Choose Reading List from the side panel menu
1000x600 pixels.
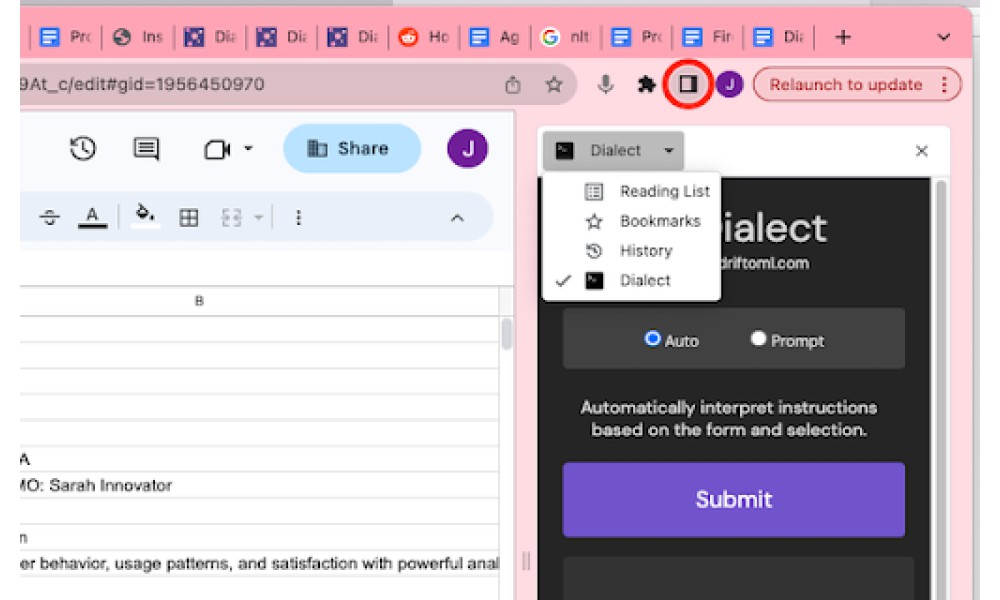pyautogui.click(x=632, y=191)
